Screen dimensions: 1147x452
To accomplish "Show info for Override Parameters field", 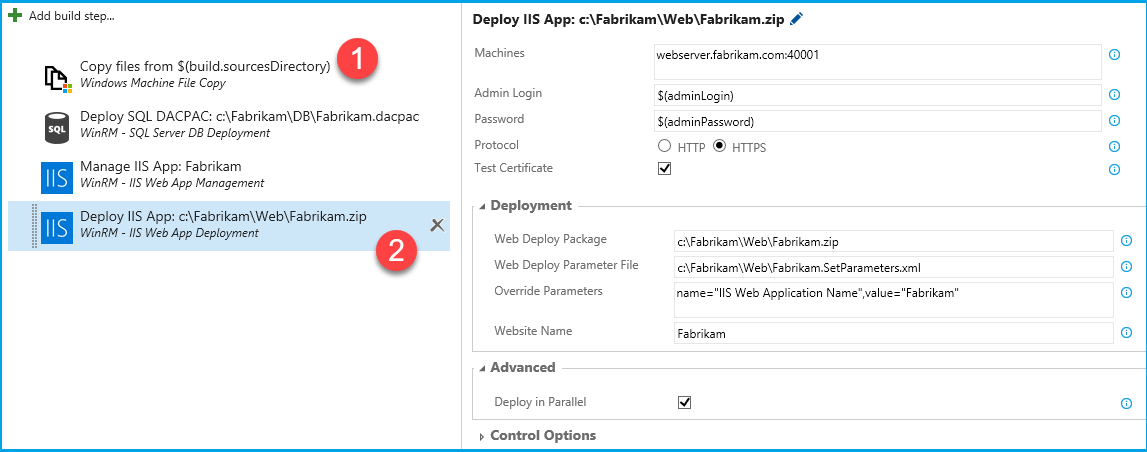I will click(x=1127, y=293).
